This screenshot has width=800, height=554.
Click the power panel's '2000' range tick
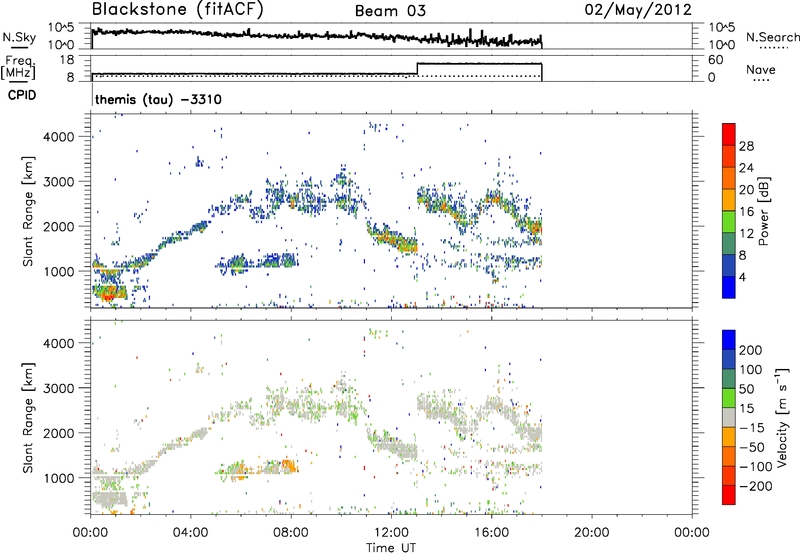[59, 226]
